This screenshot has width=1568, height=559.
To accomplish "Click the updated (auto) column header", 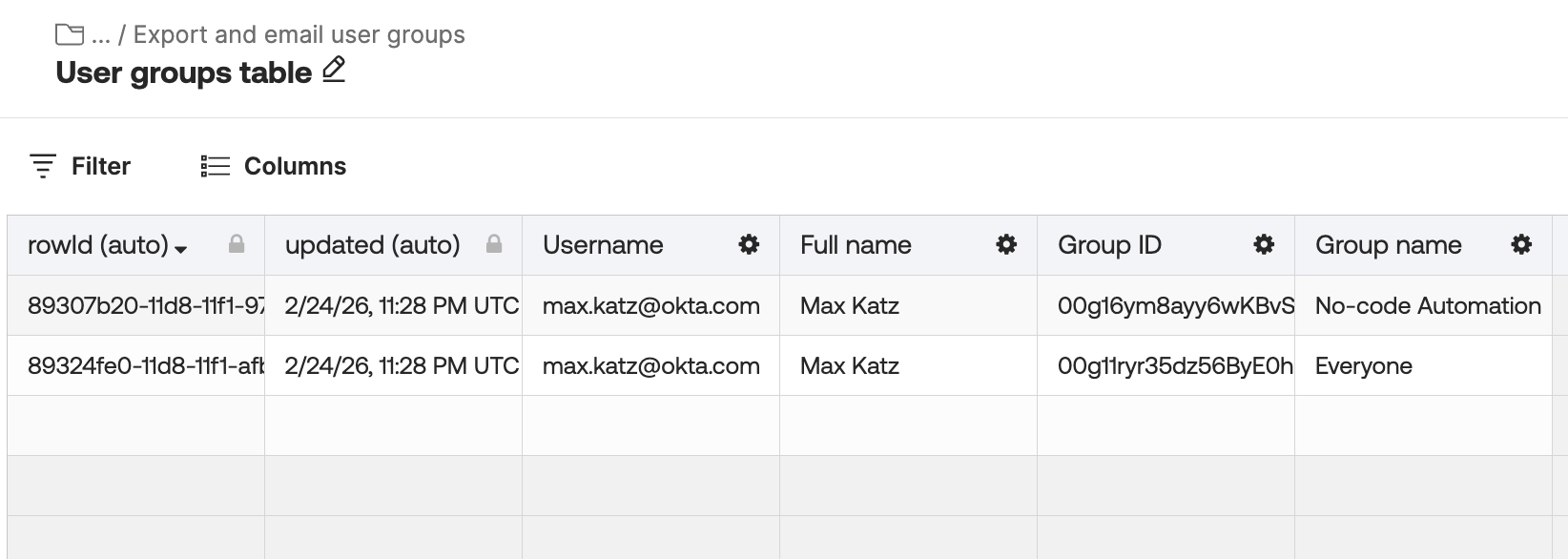I will [x=373, y=245].
